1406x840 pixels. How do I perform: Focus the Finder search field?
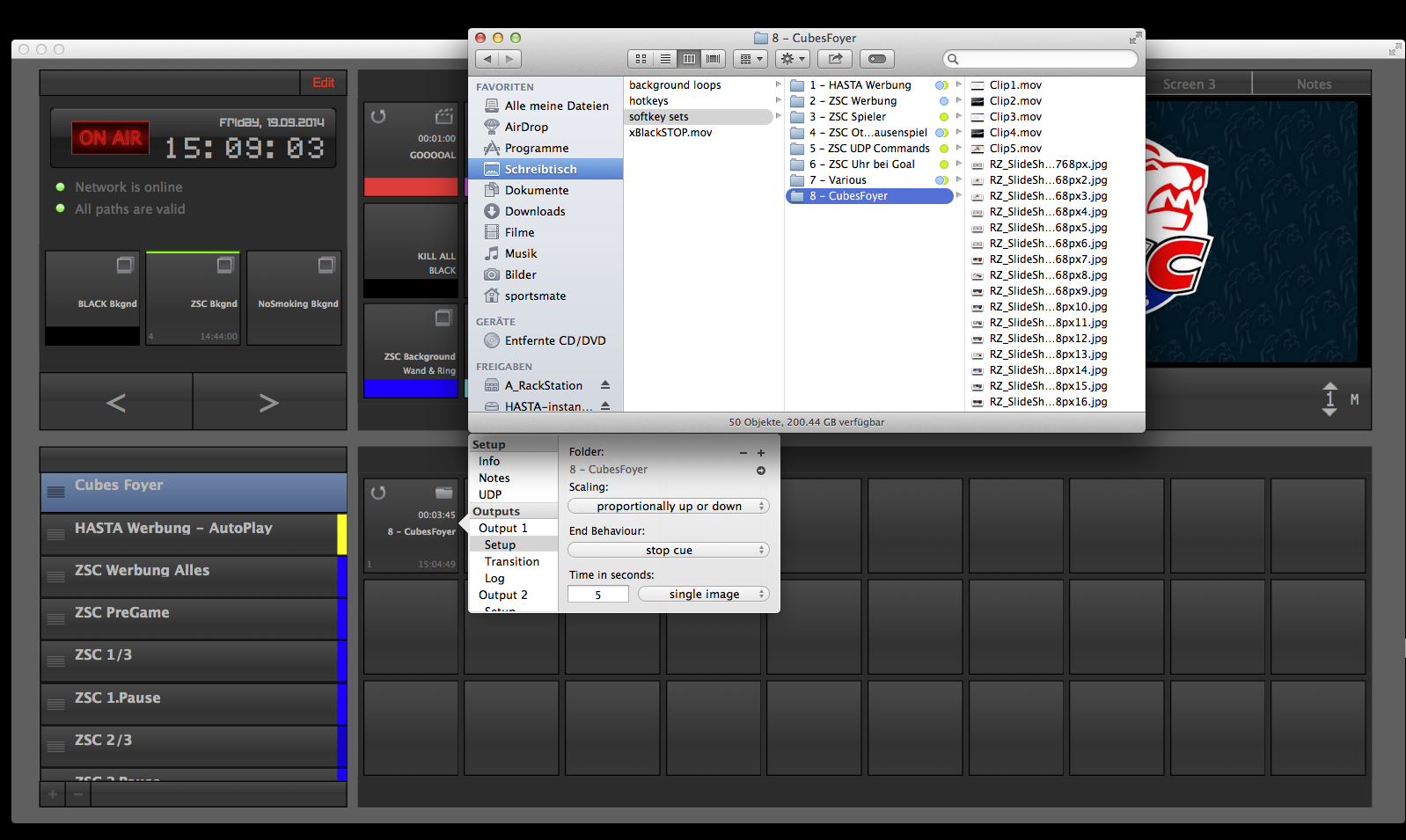pos(1041,59)
